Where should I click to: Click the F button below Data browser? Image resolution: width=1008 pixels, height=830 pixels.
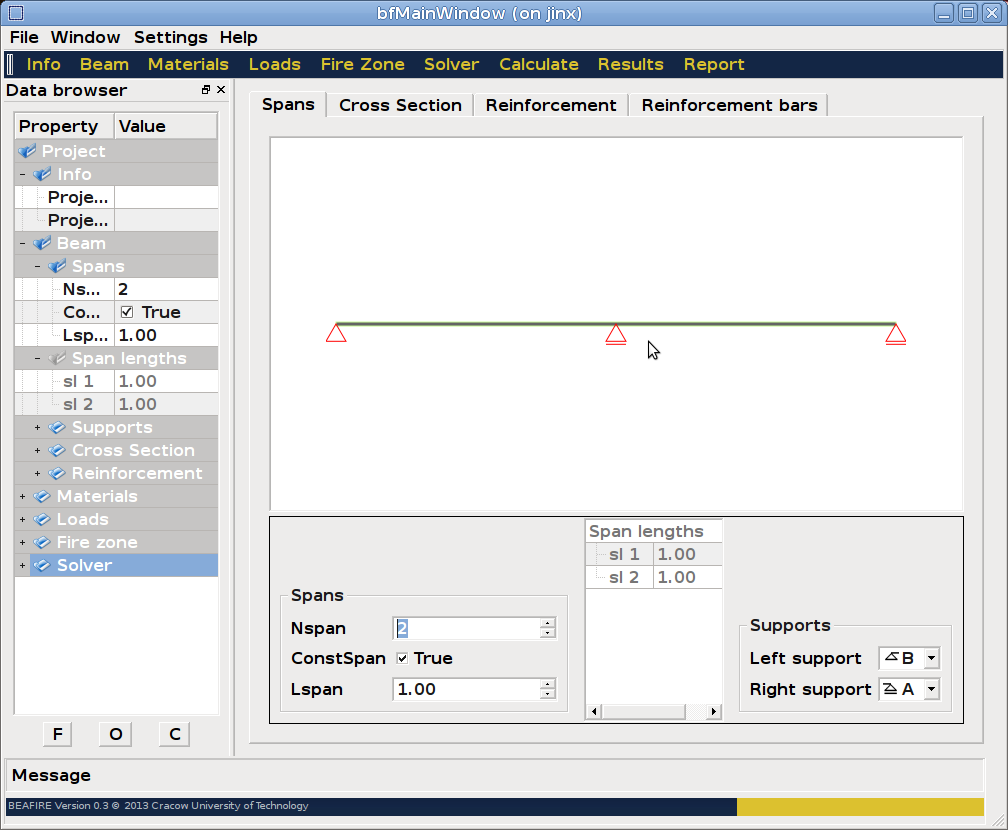tap(57, 734)
